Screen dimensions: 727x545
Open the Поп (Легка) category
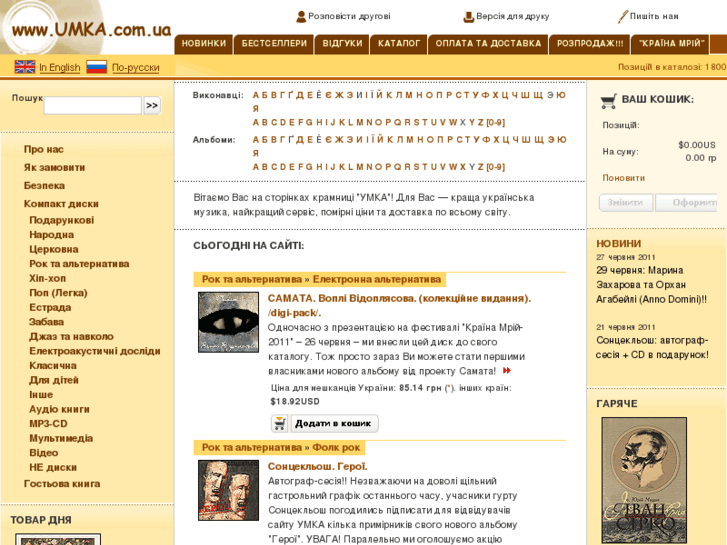pyautogui.click(x=58, y=293)
